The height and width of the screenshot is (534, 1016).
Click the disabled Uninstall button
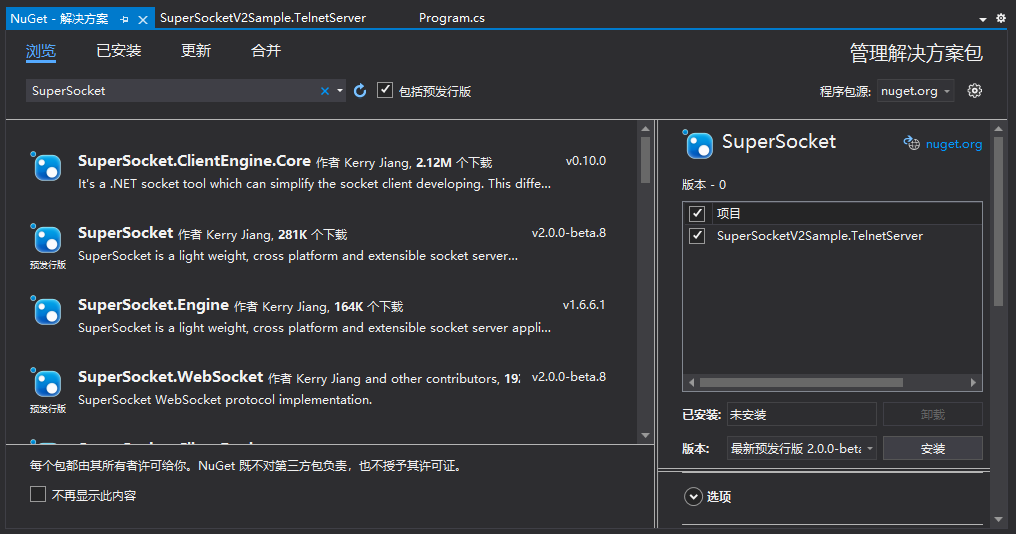pos(932,414)
